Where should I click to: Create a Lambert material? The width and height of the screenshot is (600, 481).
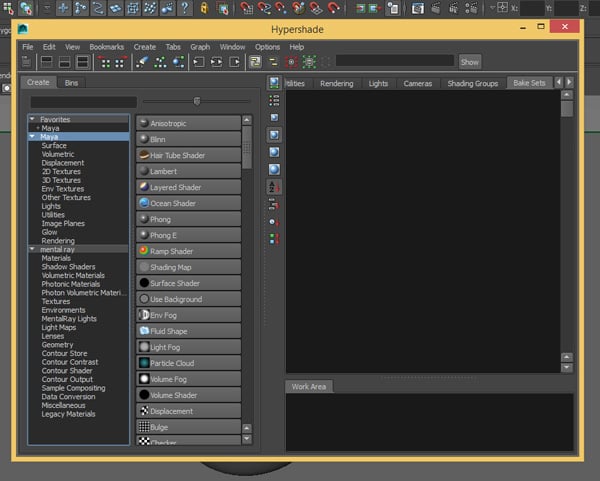(188, 171)
